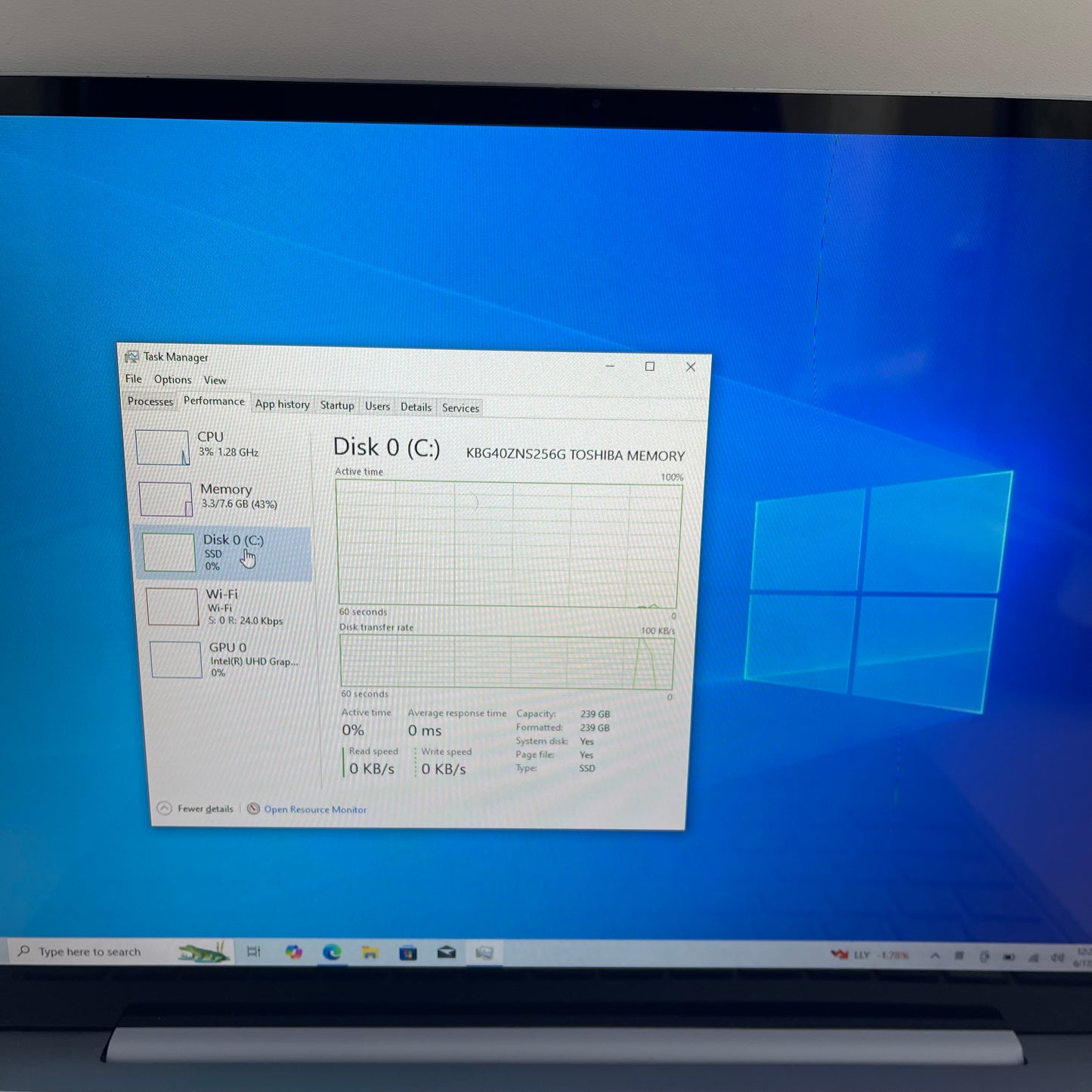Select Memory in the performance sidebar
Image resolution: width=1092 pixels, height=1092 pixels.
222,498
